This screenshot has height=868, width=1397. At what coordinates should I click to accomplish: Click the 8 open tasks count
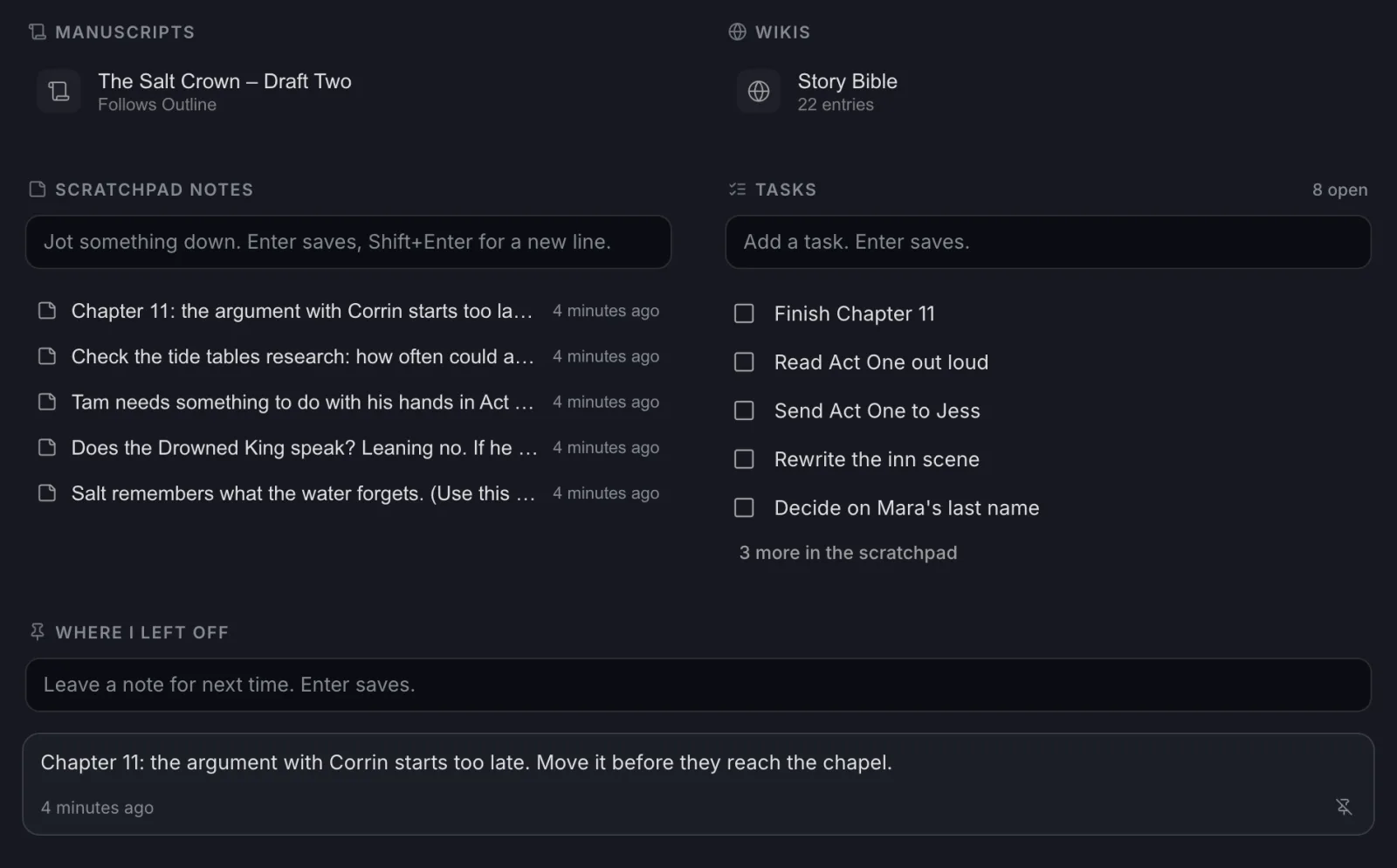1339,189
